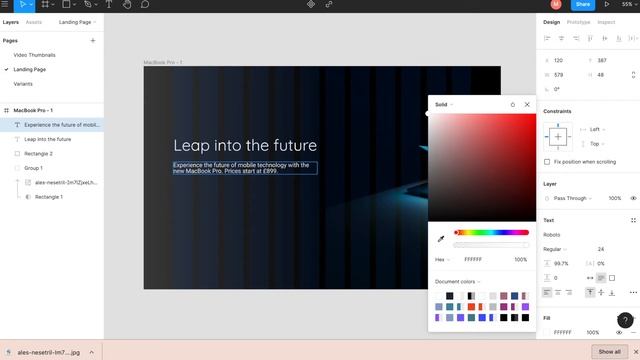Click the blue Share button
The width and height of the screenshot is (640, 360).
582,4
